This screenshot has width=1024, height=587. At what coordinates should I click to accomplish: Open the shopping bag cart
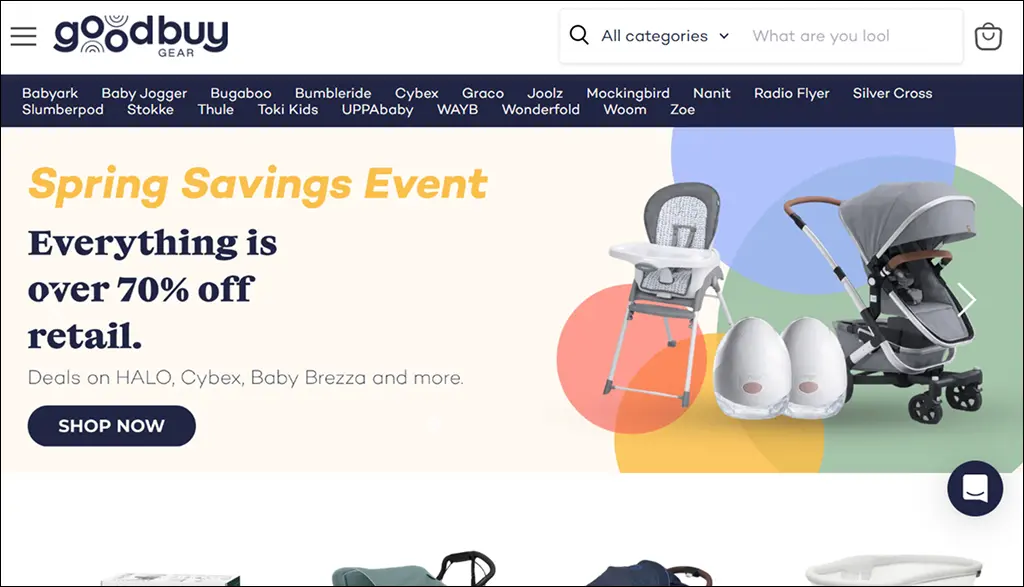pos(987,37)
